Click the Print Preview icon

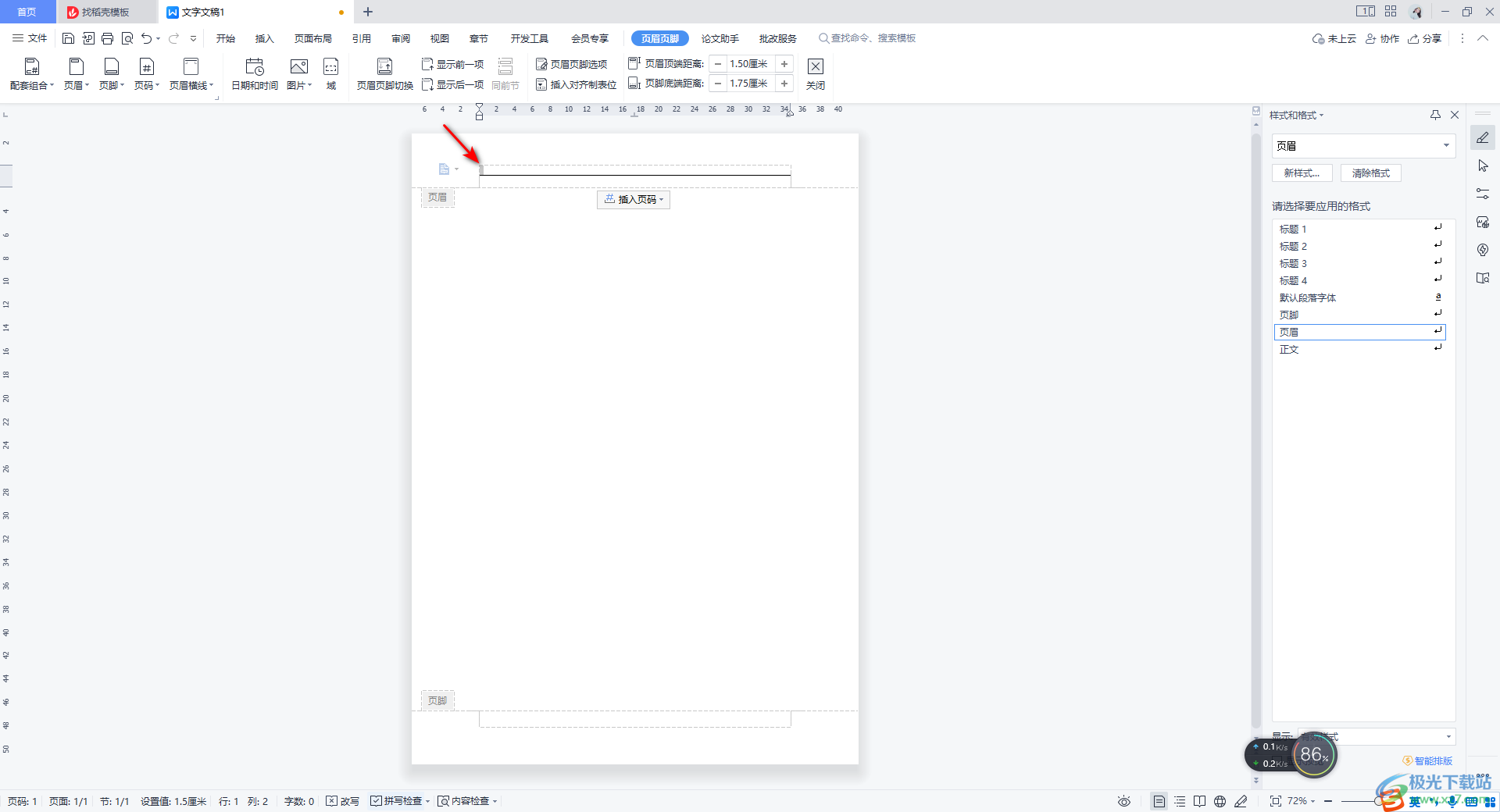(x=127, y=38)
